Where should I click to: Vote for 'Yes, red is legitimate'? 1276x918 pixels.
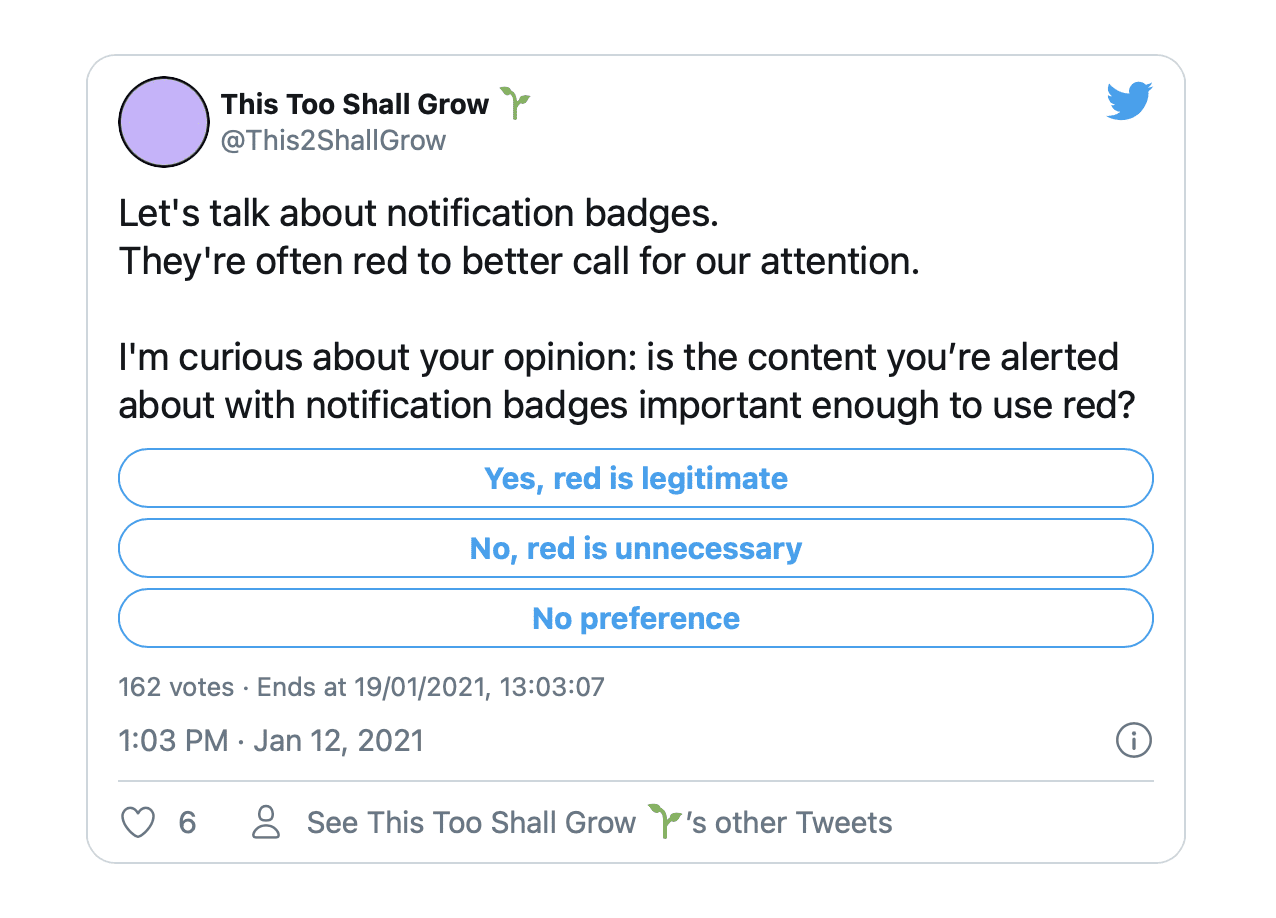[635, 478]
